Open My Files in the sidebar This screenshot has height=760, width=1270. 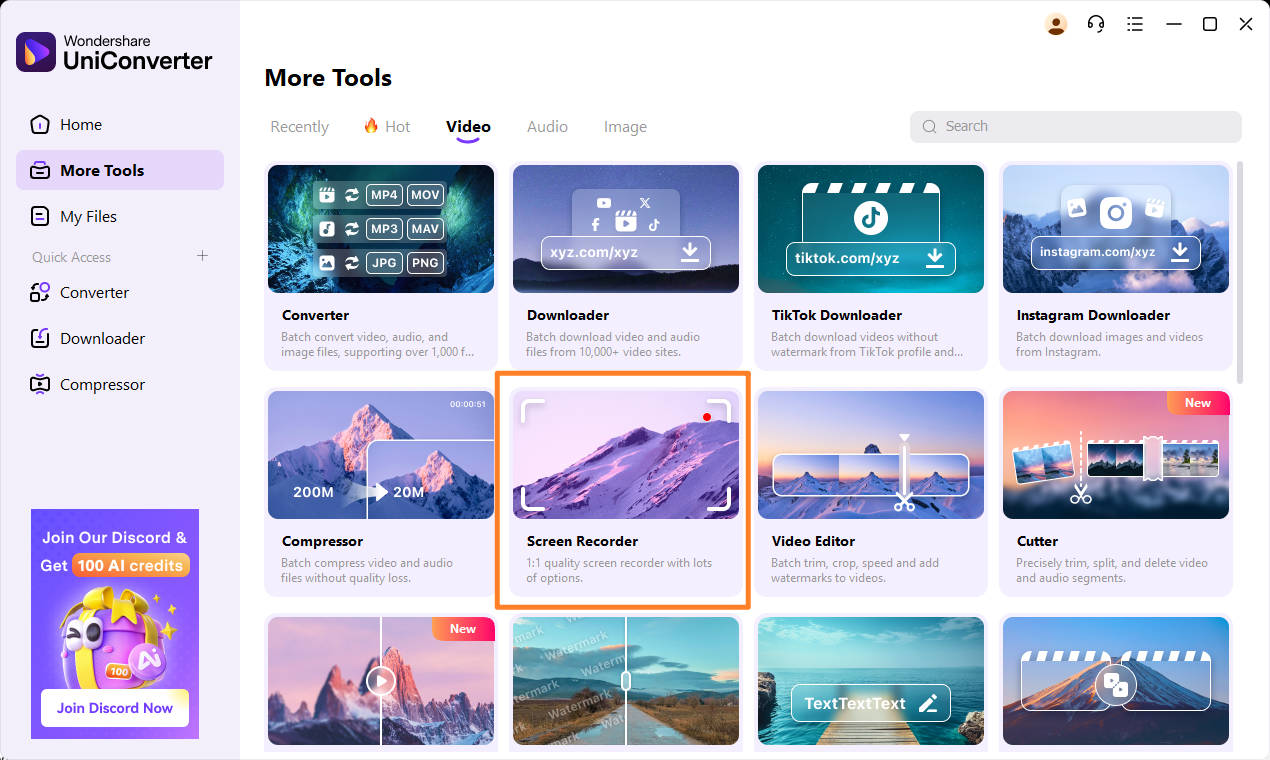[120, 216]
